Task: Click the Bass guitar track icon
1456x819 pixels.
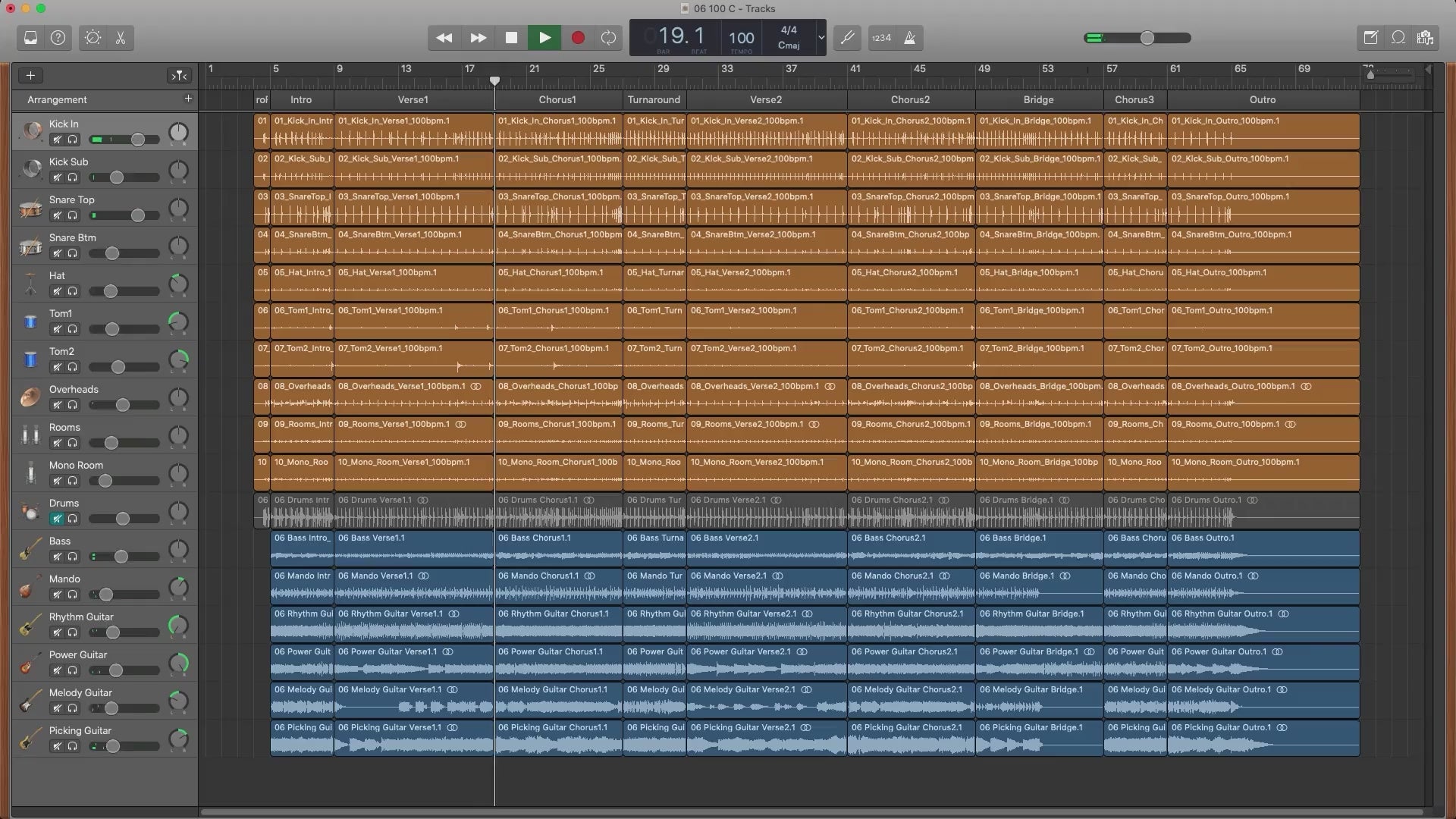Action: [x=31, y=549]
